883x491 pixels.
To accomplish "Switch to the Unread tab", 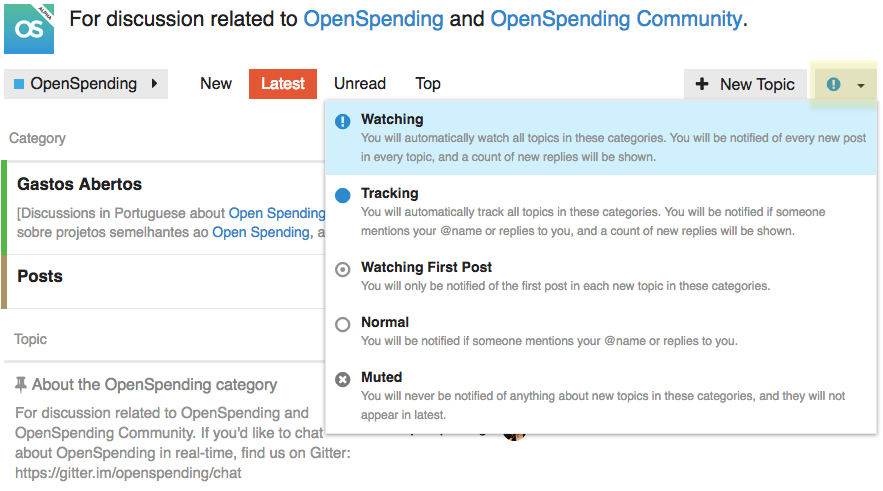I will (360, 84).
